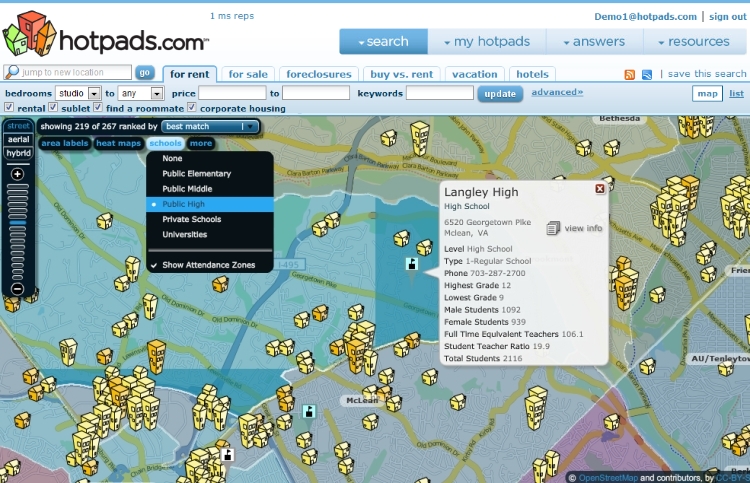The width and height of the screenshot is (750, 483).
Task: Zoom out with the minus button
Action: pyautogui.click(x=18, y=288)
